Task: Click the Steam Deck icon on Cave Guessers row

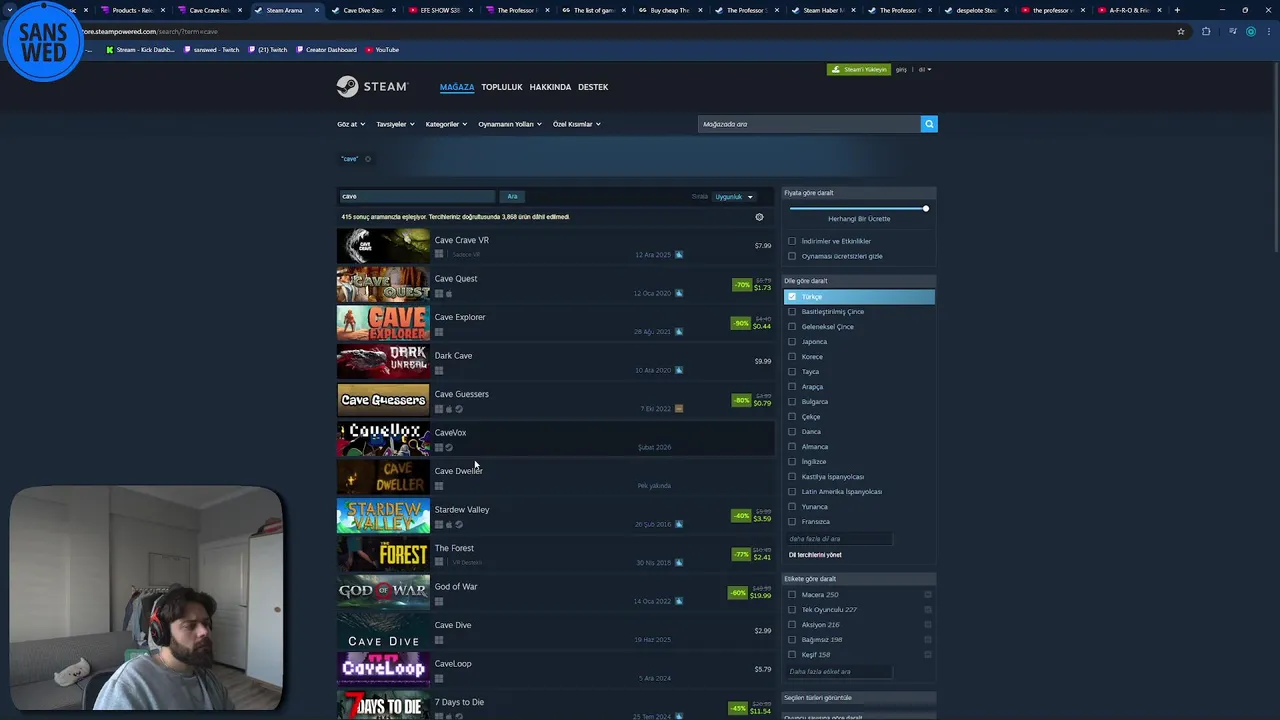Action: tap(679, 409)
